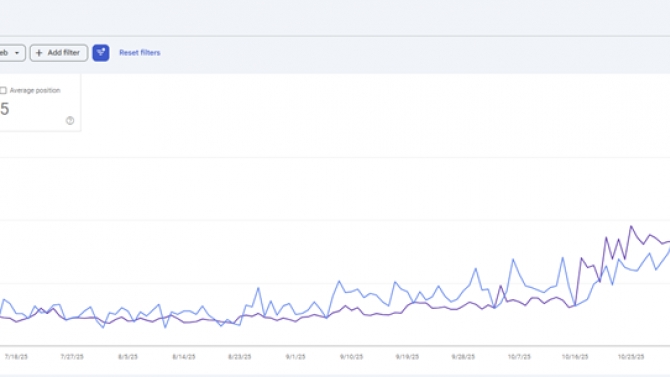Click the 9/10/25 date label
670x377 pixels.
351,356
